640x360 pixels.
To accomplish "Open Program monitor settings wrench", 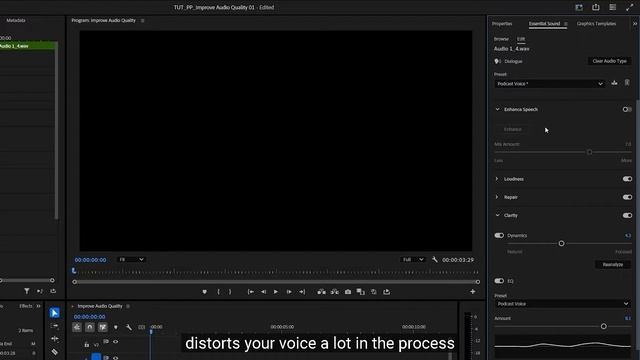I will 435,260.
